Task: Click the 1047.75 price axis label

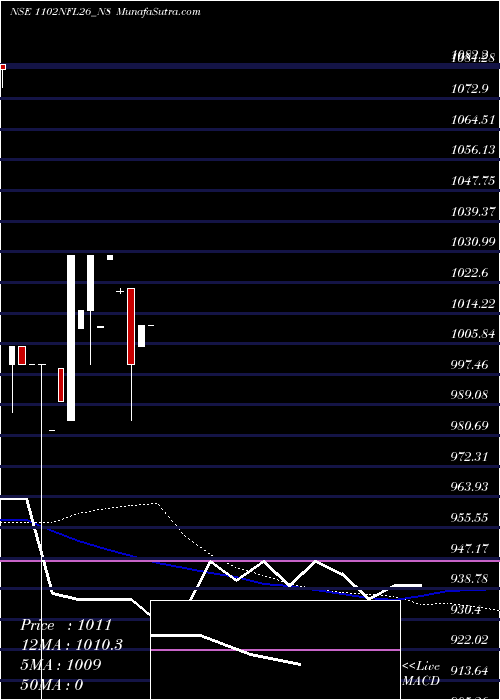Action: 474,180
